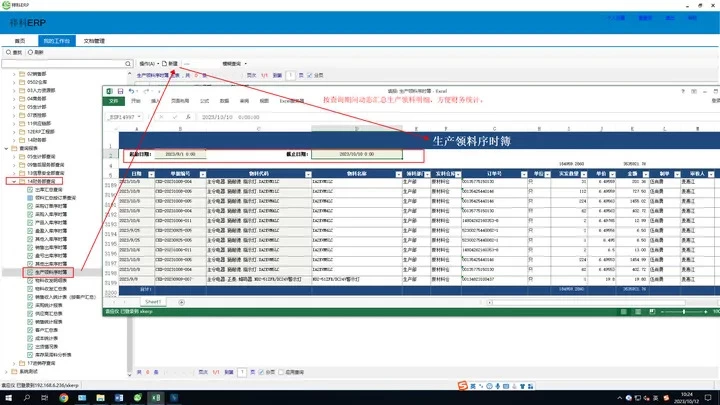Collapse the 14财务部查询 folder
This screenshot has height=405, width=720.
coord(13,182)
